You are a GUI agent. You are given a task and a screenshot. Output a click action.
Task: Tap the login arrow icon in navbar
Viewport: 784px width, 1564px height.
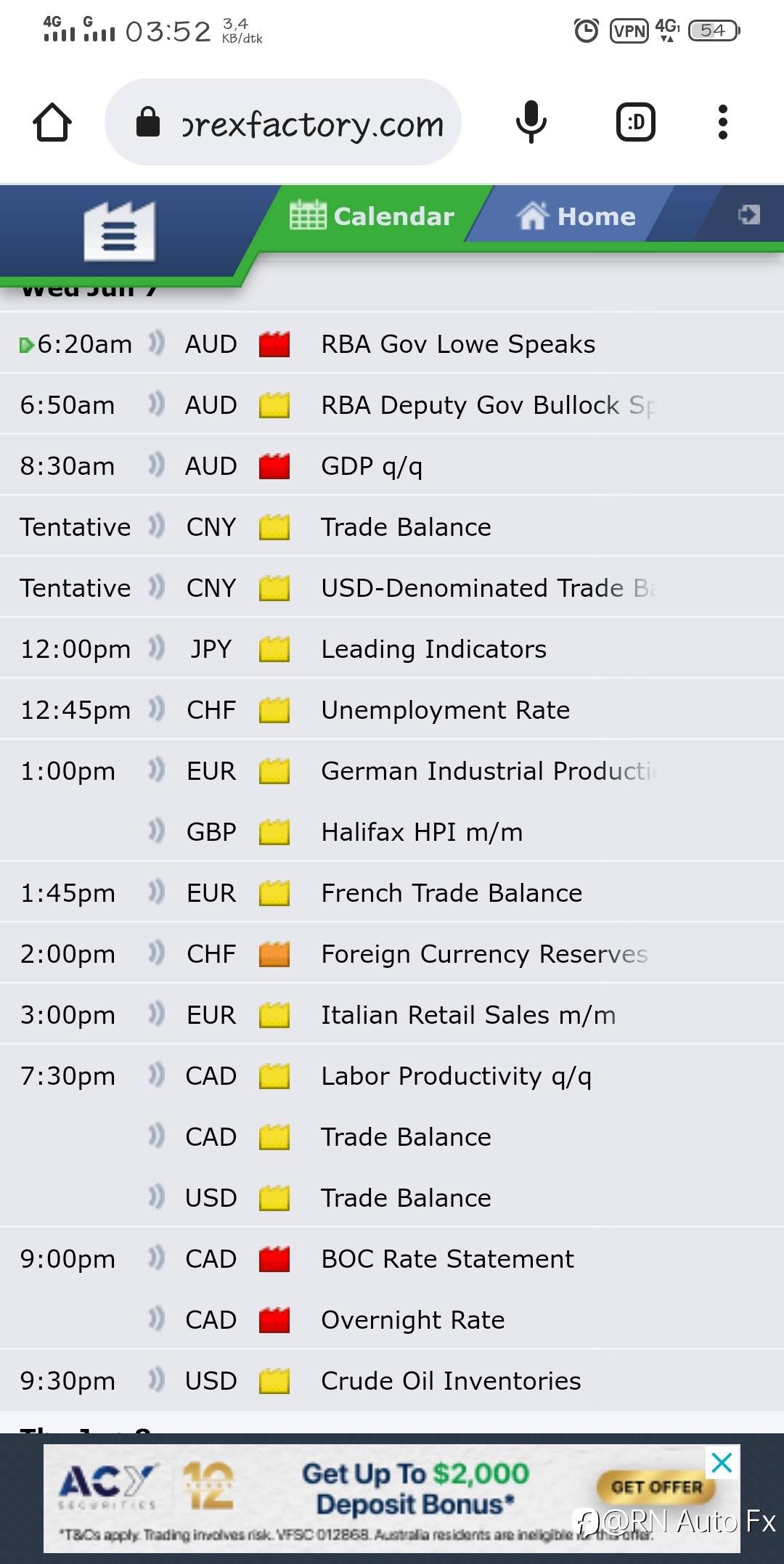pyautogui.click(x=748, y=214)
